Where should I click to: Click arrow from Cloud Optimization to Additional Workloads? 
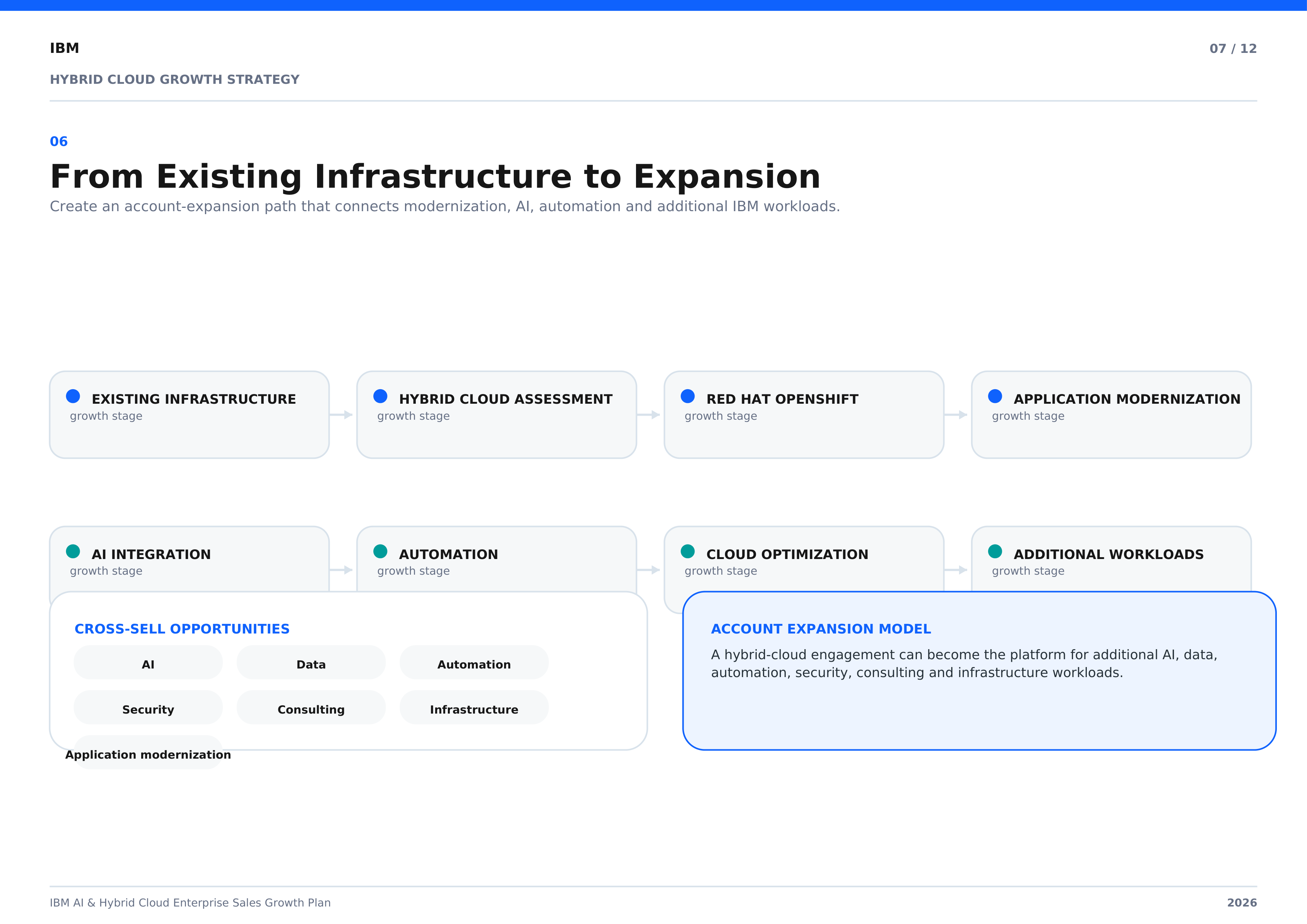click(956, 569)
